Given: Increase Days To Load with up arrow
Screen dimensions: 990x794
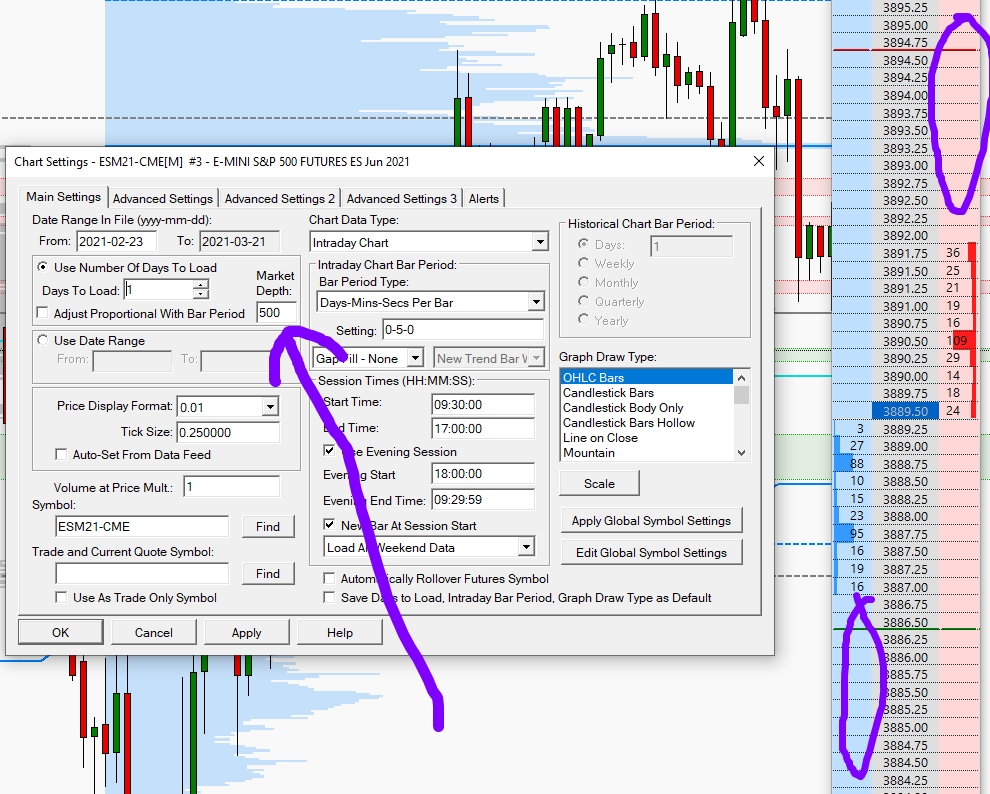Looking at the screenshot, I should tap(200, 285).
